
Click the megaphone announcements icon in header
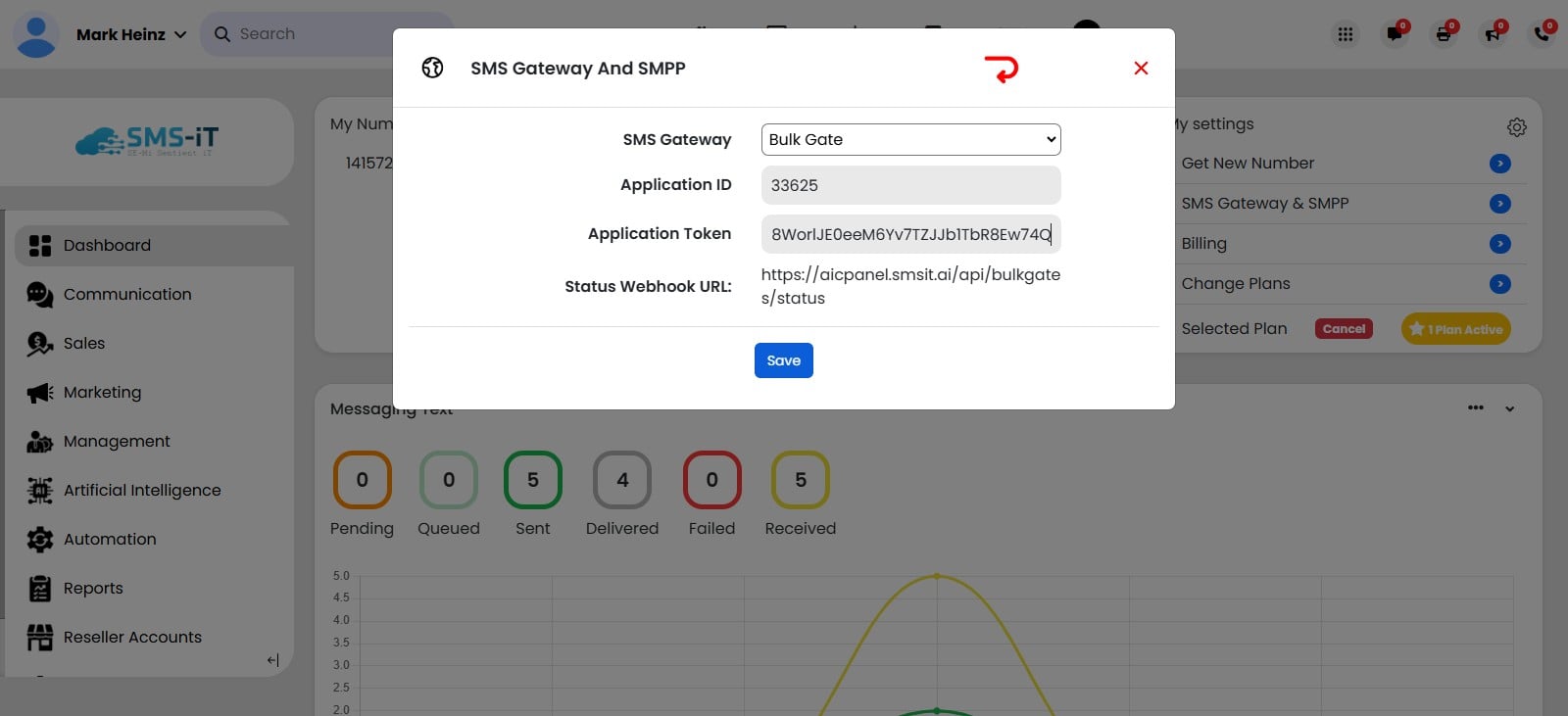coord(1493,34)
